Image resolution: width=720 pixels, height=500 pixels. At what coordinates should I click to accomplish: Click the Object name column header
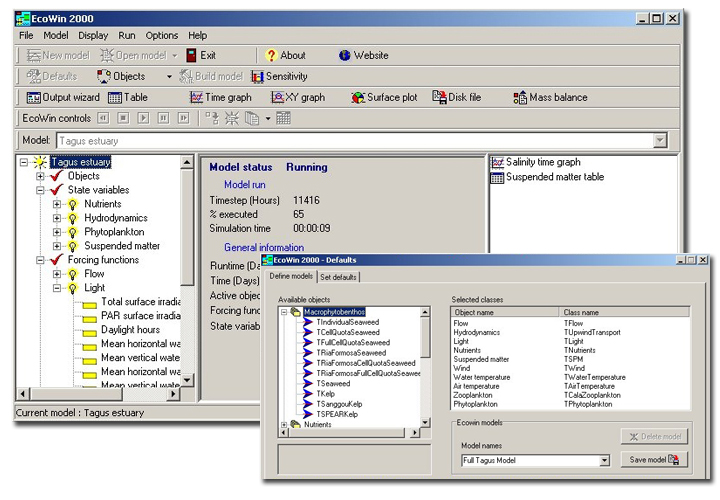pyautogui.click(x=505, y=312)
